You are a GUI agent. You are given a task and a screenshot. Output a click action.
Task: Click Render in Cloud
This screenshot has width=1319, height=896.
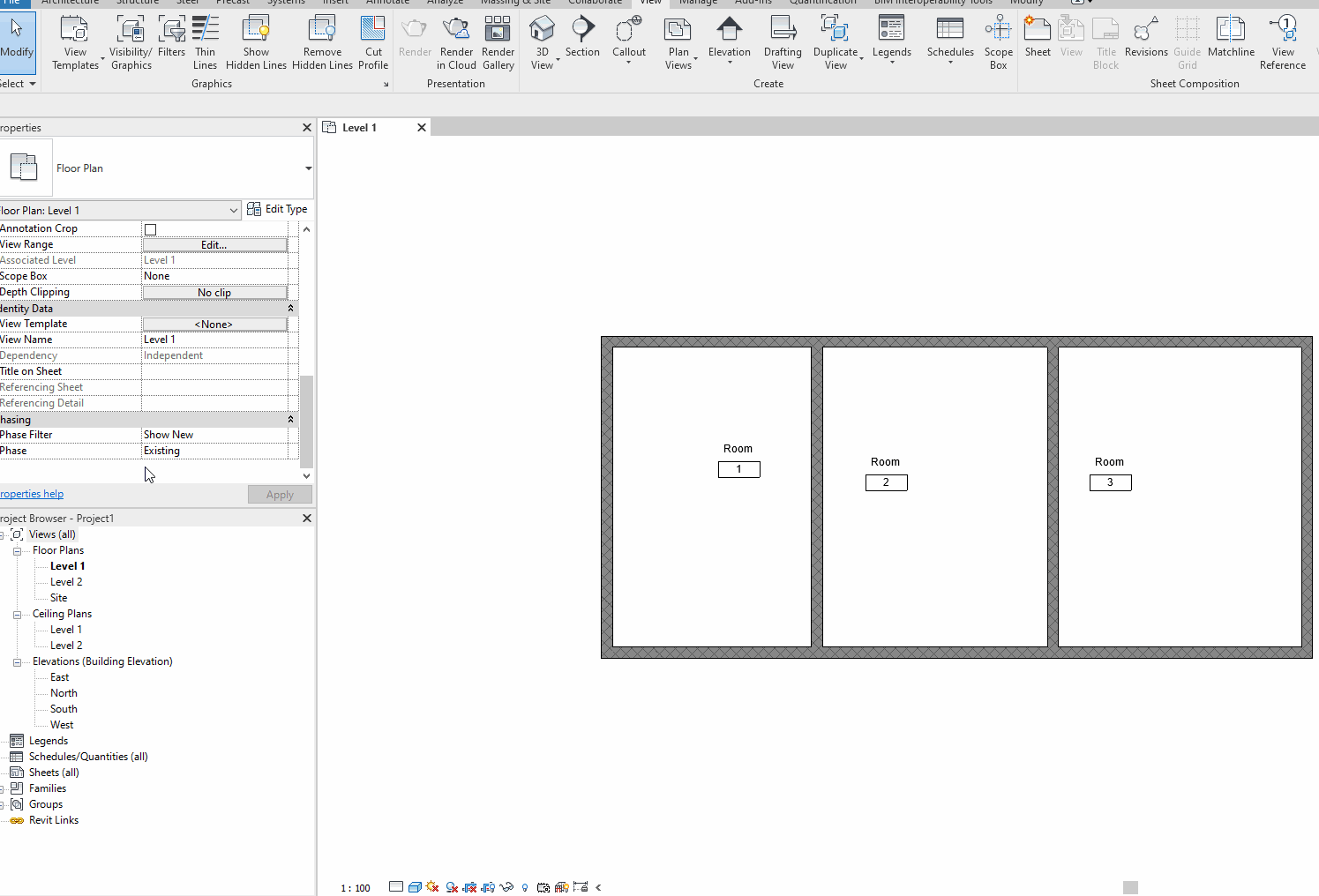click(456, 42)
